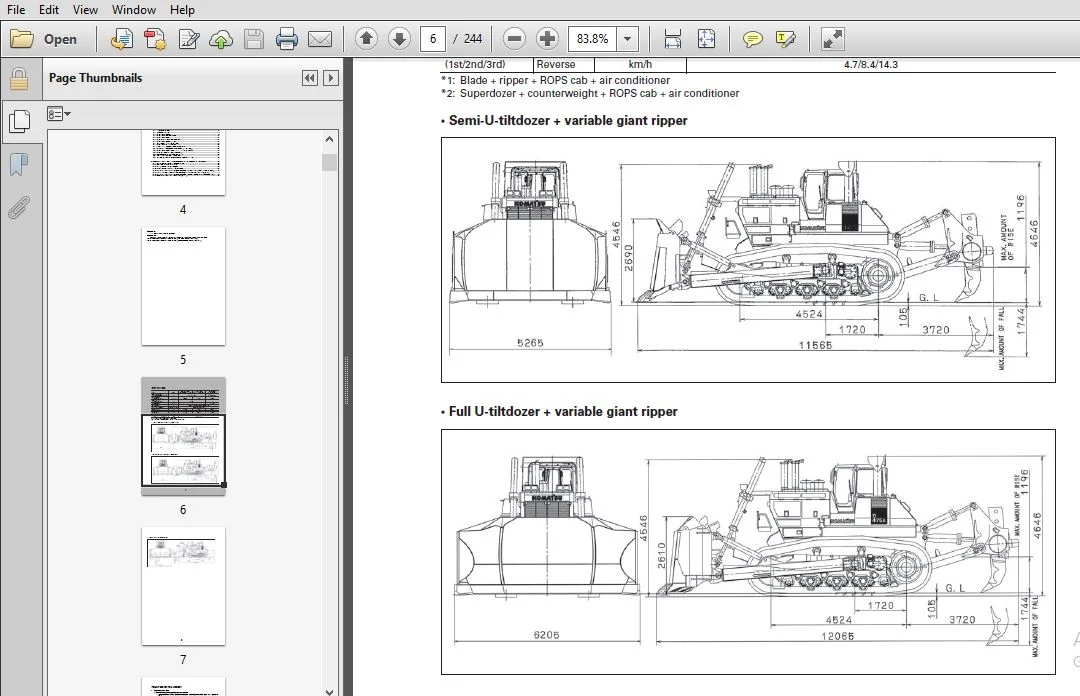
Task: Open the View menu
Action: tap(85, 10)
